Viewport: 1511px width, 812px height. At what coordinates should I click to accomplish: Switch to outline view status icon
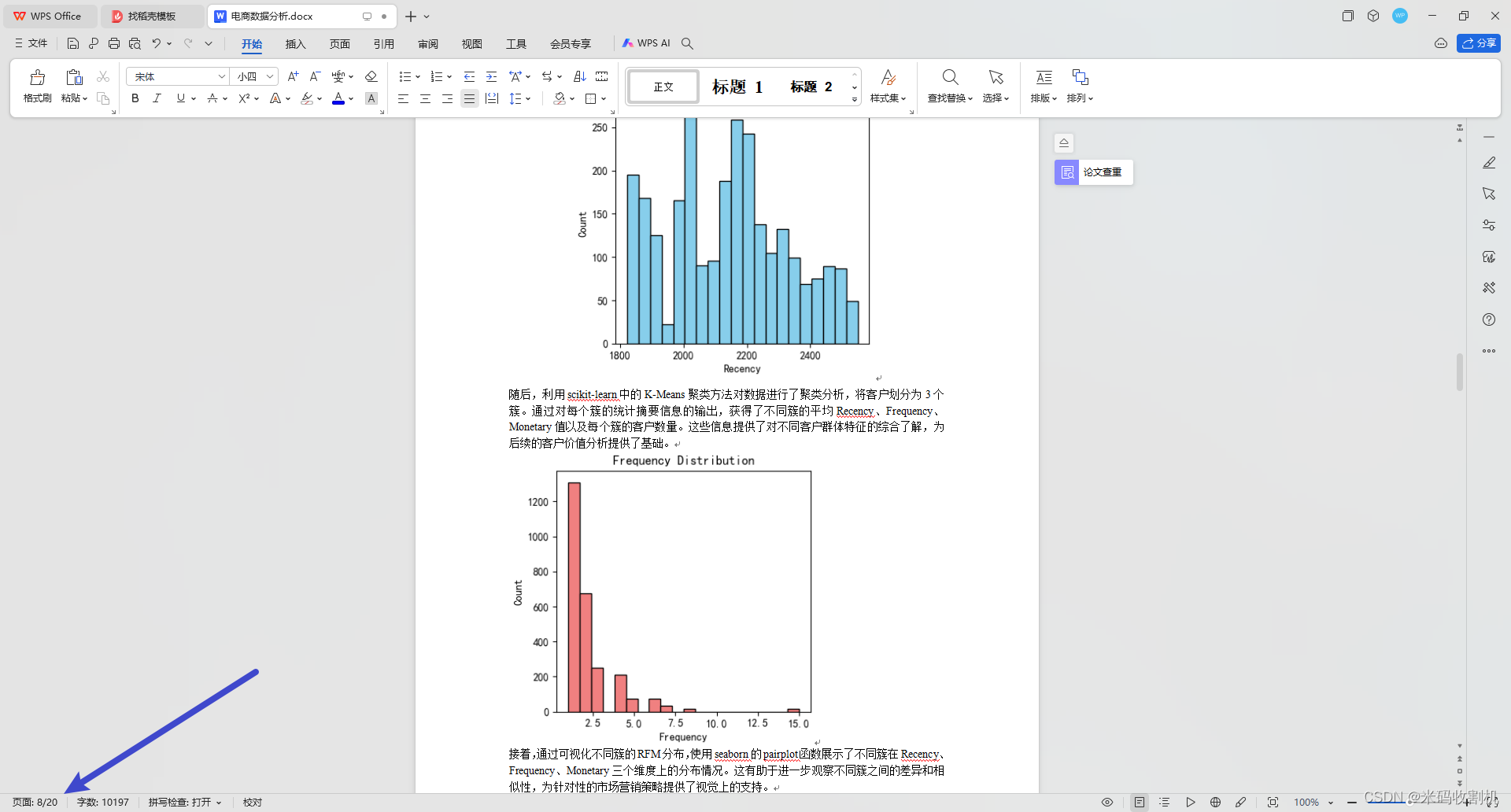1165,803
